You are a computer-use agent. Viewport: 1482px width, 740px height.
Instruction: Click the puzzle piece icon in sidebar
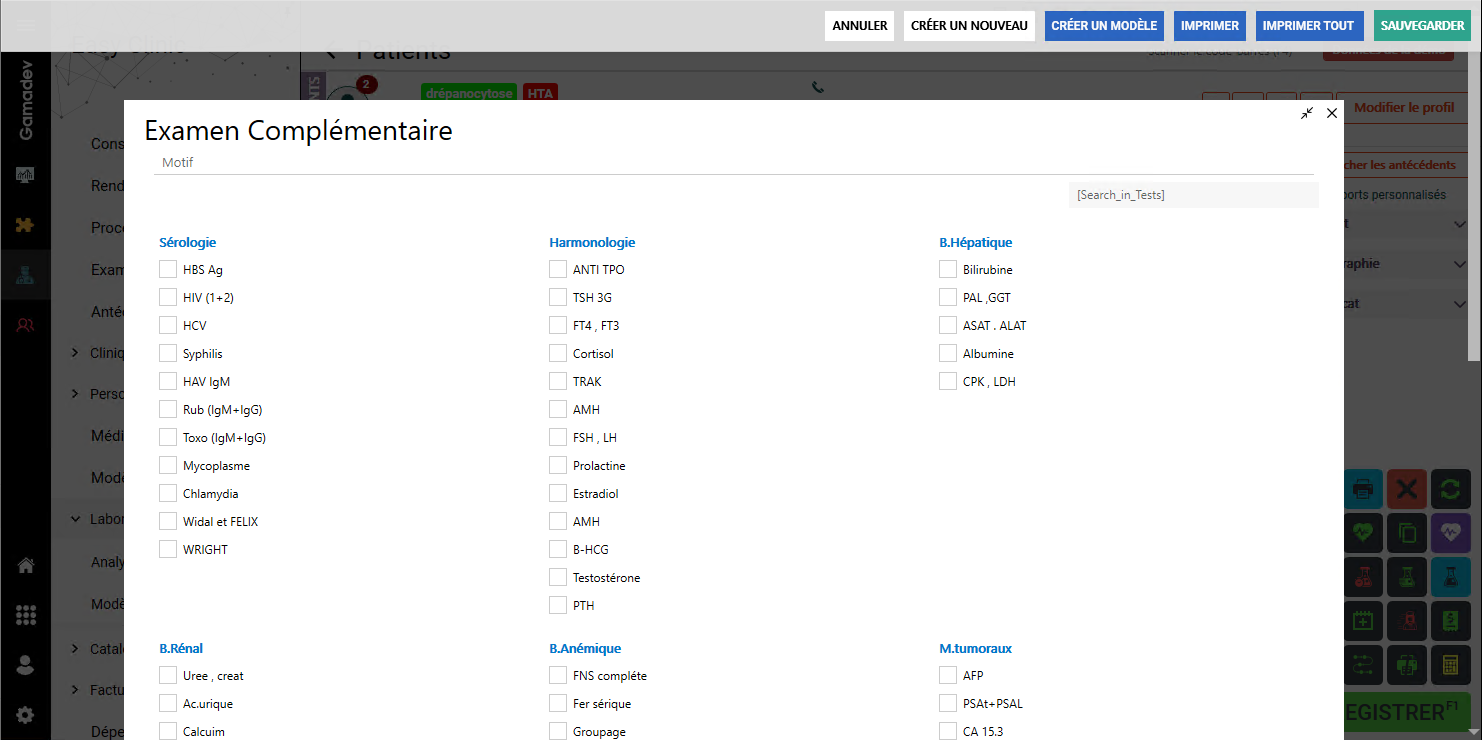pos(26,225)
